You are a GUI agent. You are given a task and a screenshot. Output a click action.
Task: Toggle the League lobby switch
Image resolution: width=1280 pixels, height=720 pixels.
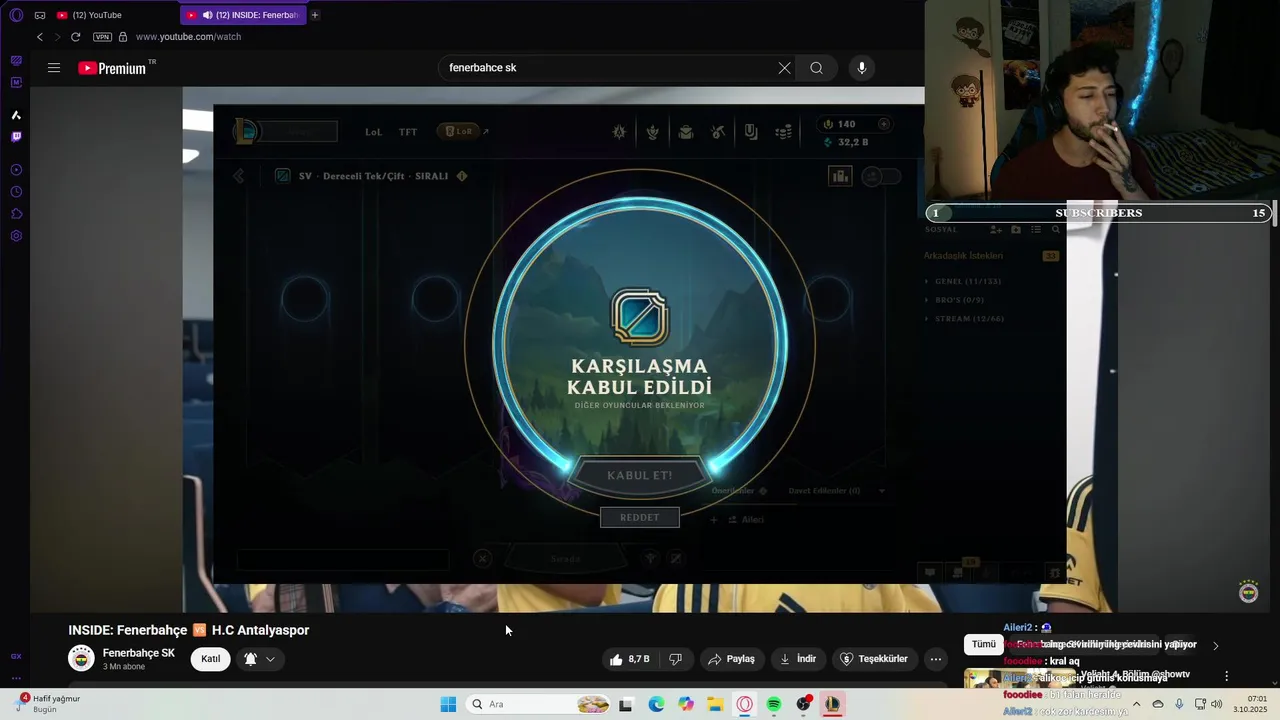(x=881, y=176)
